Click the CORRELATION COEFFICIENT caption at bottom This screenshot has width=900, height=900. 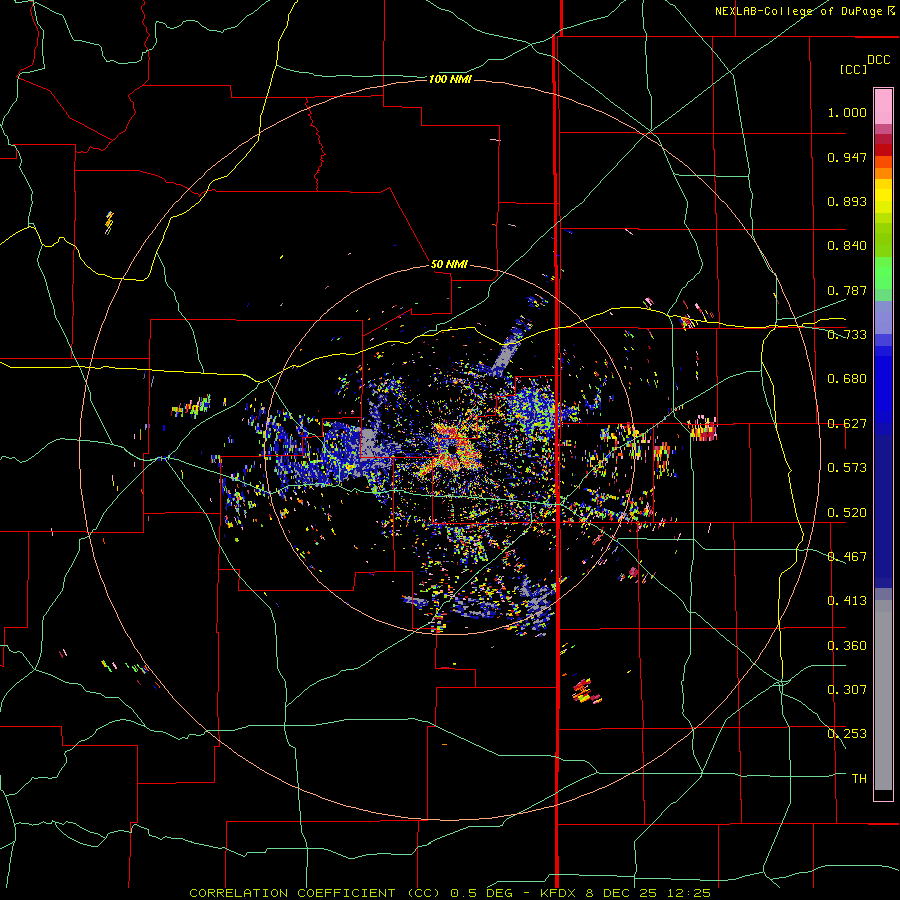[x=449, y=893]
